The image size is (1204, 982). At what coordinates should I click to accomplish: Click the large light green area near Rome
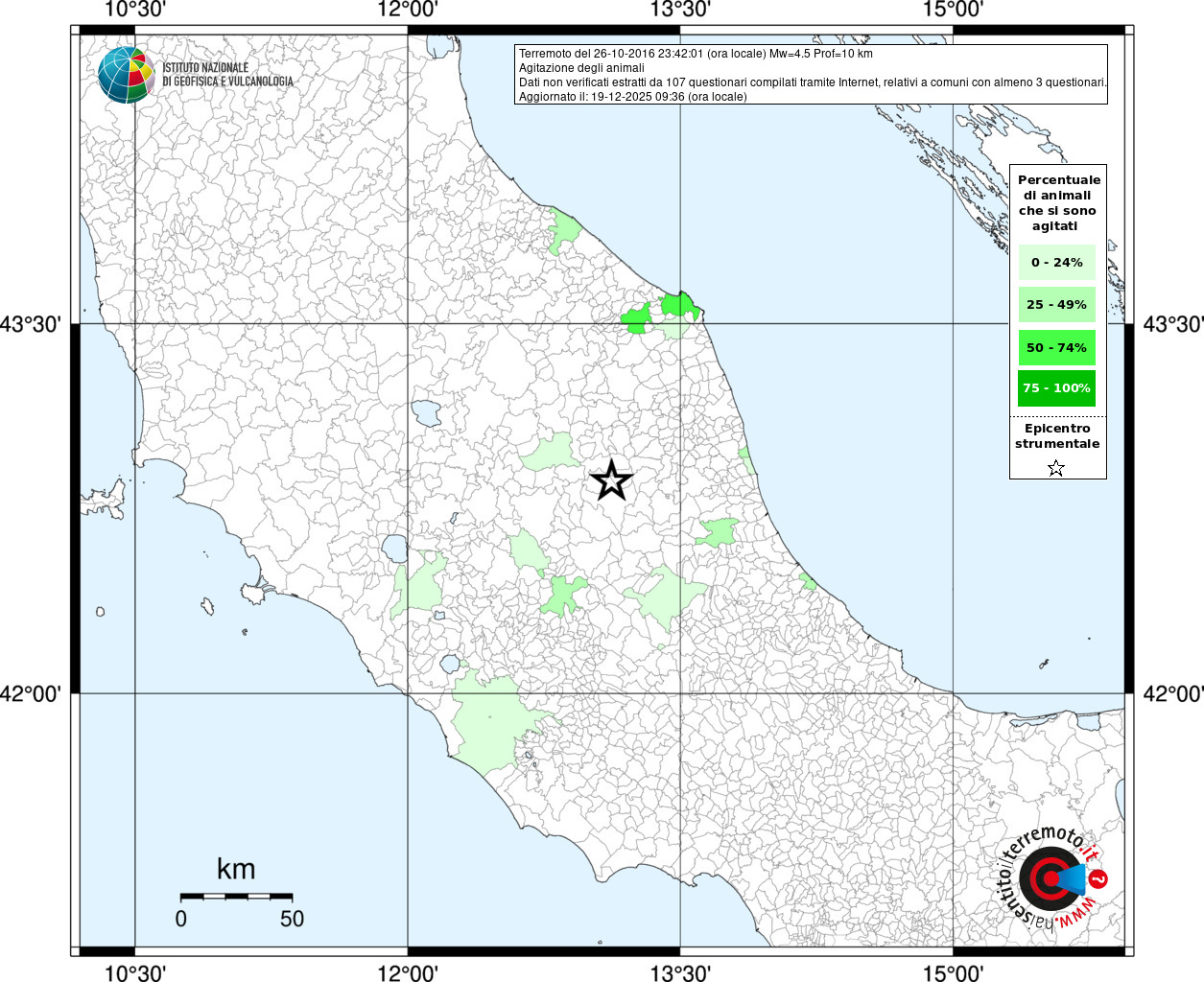tap(489, 724)
